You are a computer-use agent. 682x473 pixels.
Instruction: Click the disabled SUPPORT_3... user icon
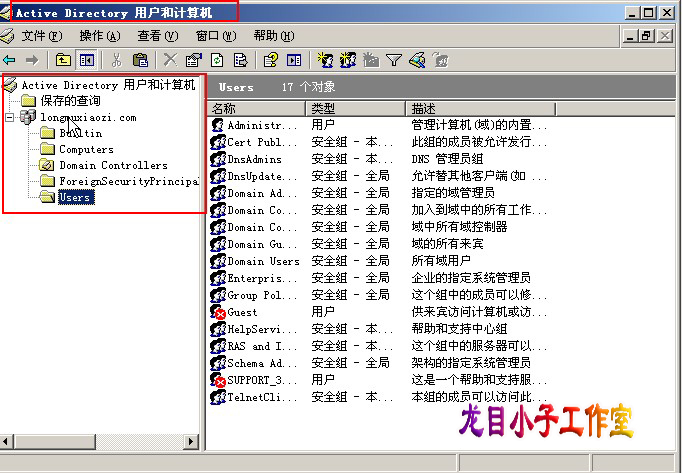point(217,380)
